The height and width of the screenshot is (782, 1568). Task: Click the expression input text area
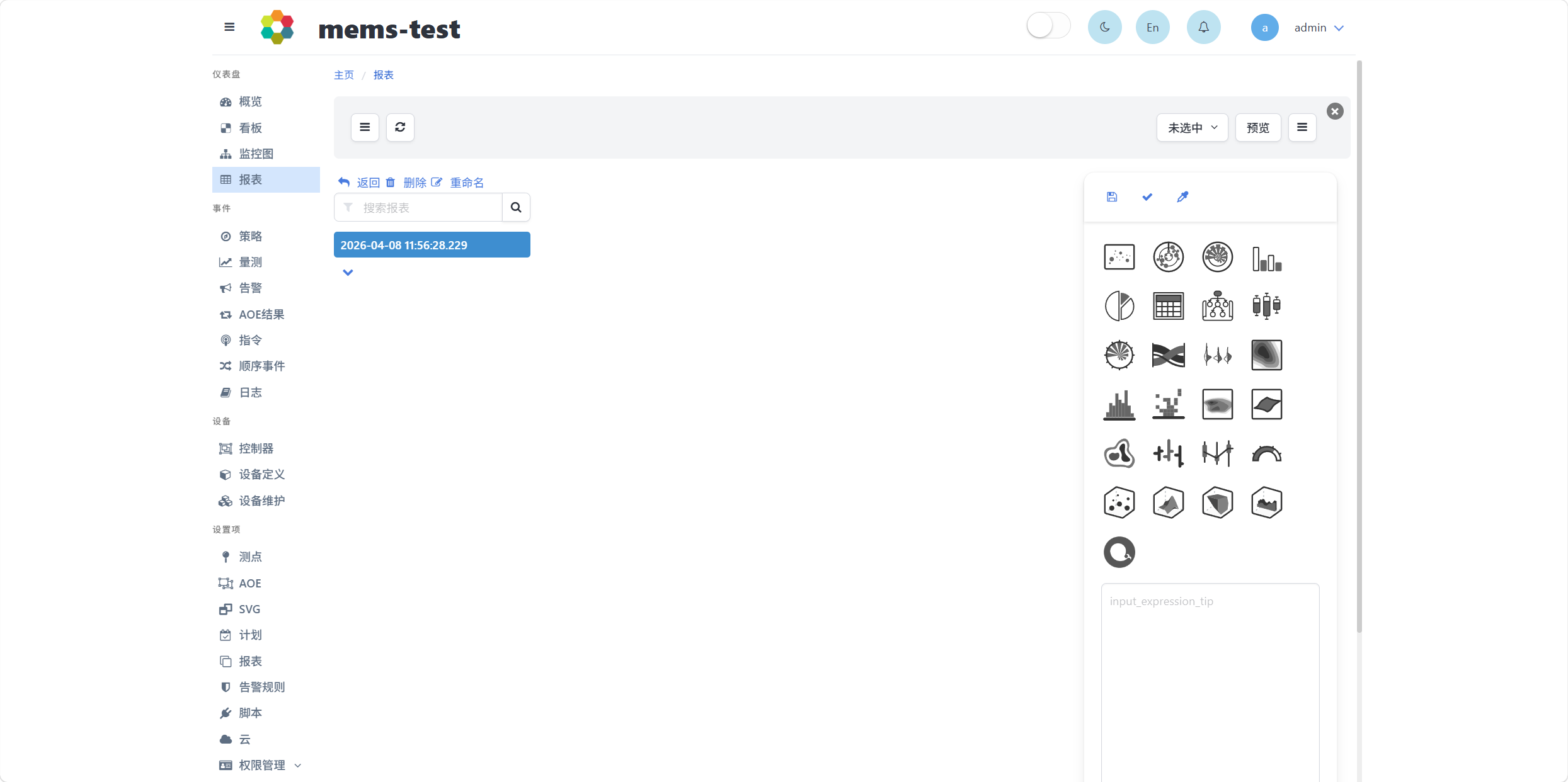[x=1210, y=683]
